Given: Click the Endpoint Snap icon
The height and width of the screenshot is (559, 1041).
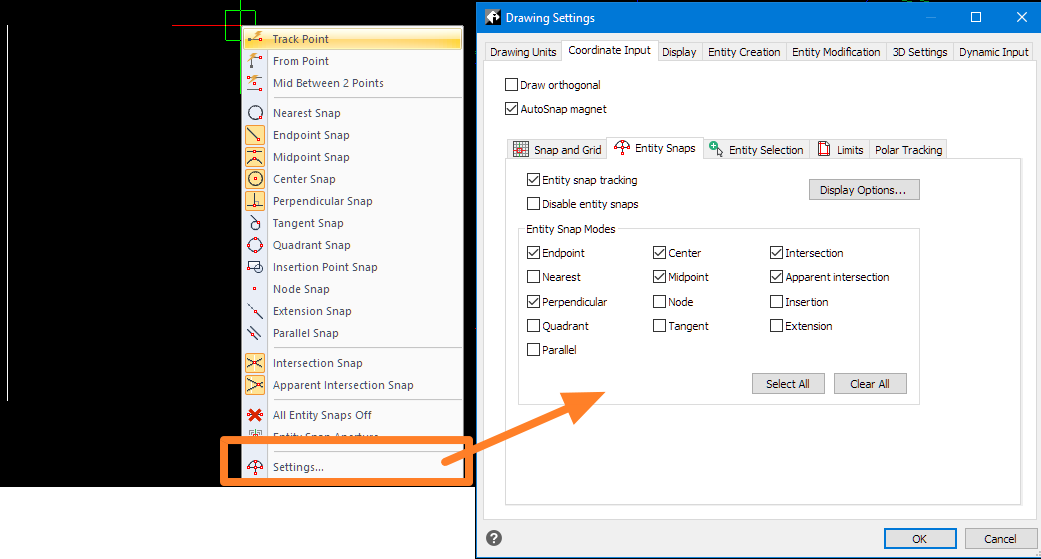Looking at the screenshot, I should (x=255, y=135).
